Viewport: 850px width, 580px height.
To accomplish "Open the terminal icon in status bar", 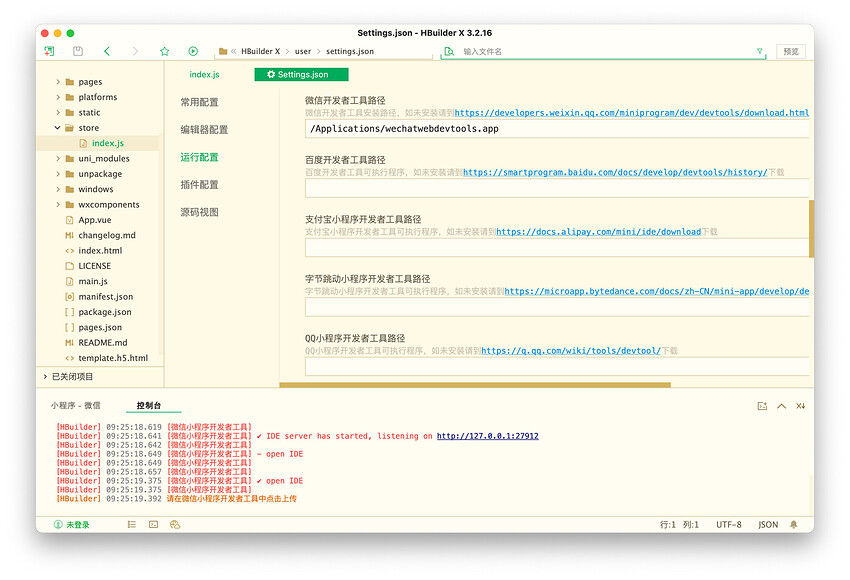I will (x=153, y=524).
